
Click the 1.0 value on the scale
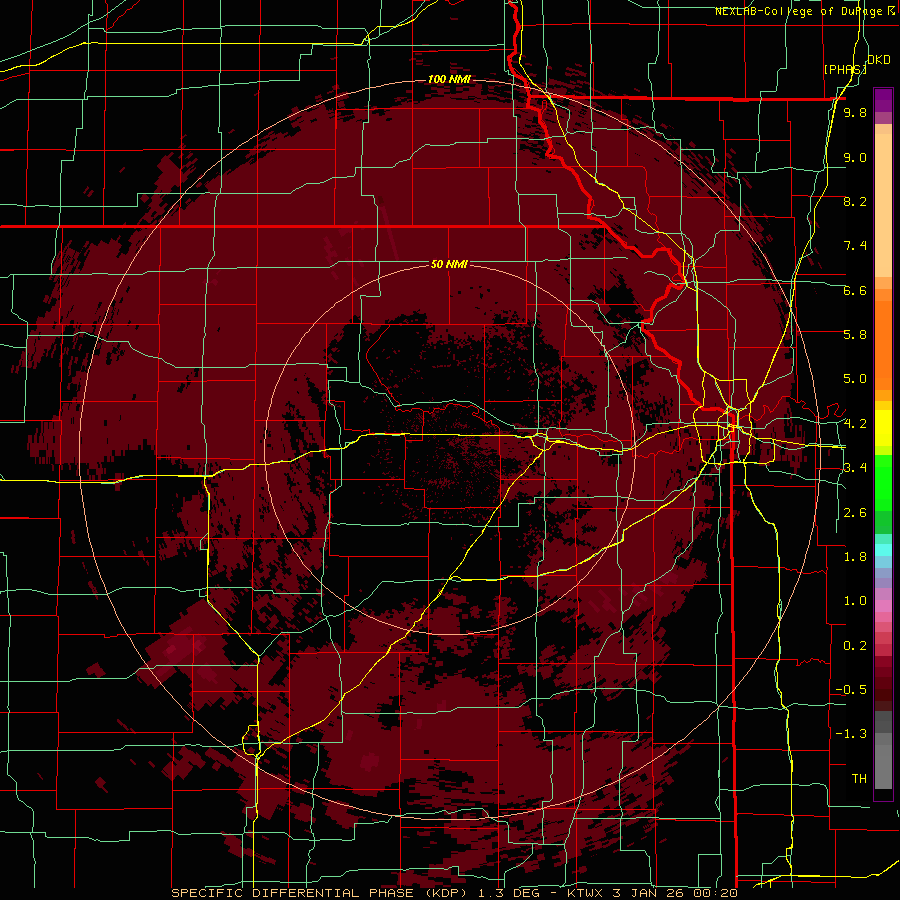[855, 601]
